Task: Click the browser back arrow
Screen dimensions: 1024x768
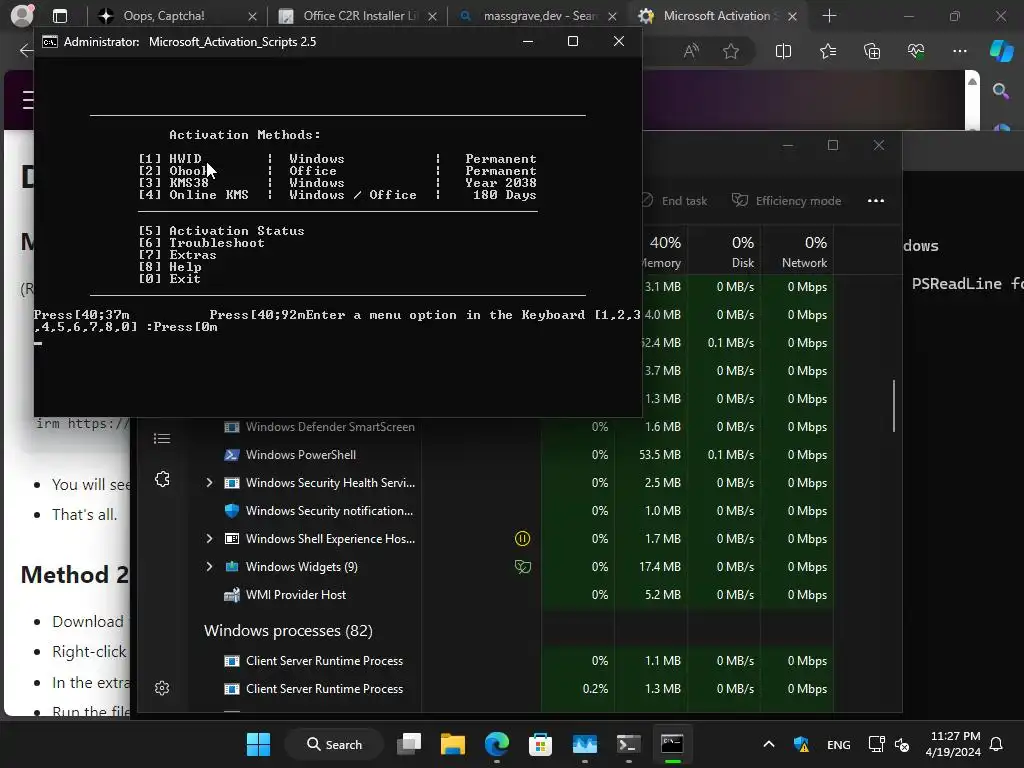Action: [26, 50]
